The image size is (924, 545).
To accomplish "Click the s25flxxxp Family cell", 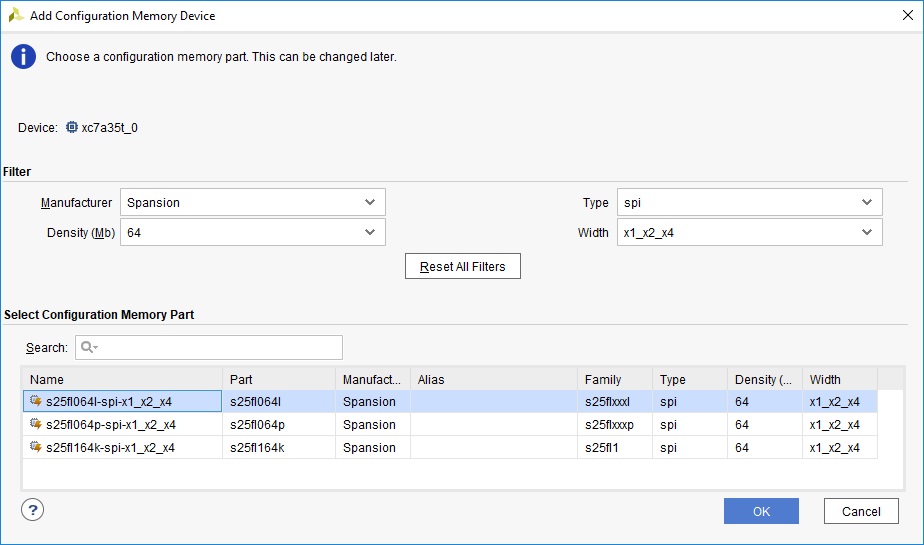I will pos(615,425).
